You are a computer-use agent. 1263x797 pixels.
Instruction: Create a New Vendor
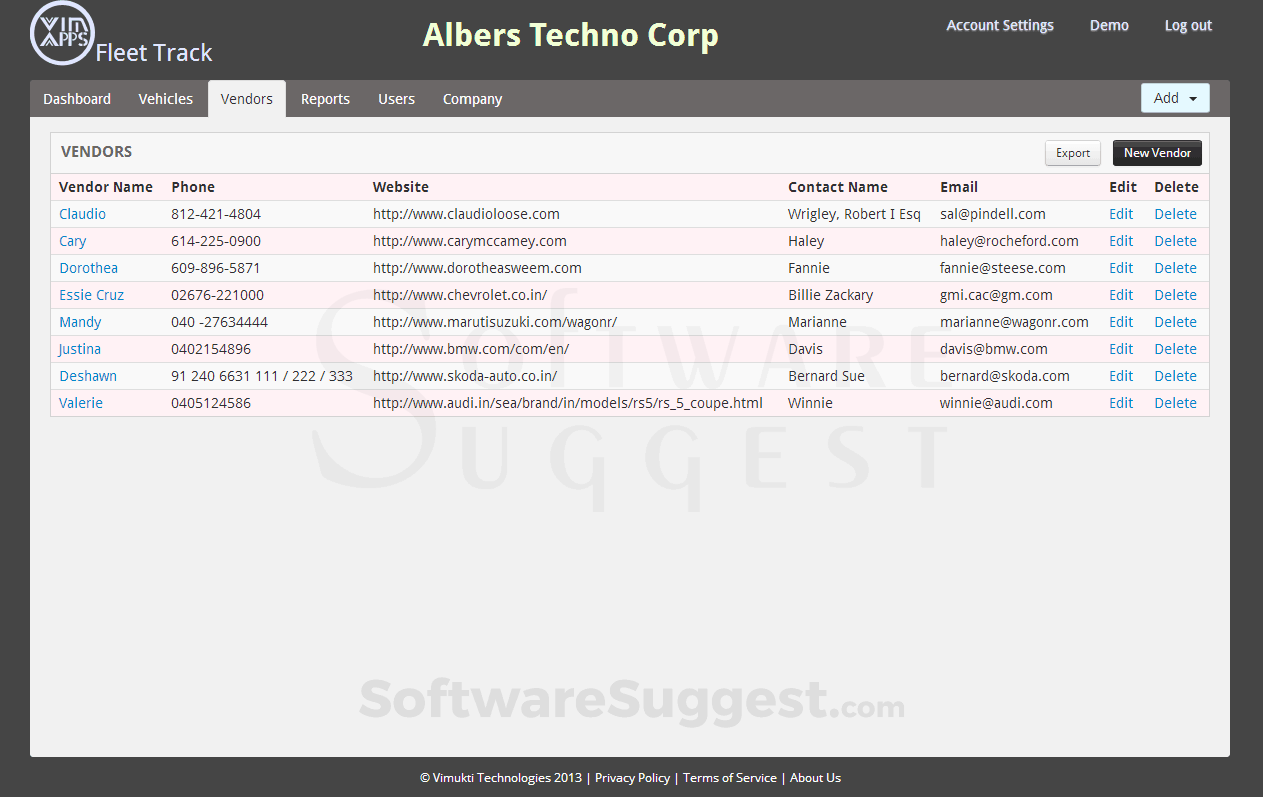(x=1157, y=153)
